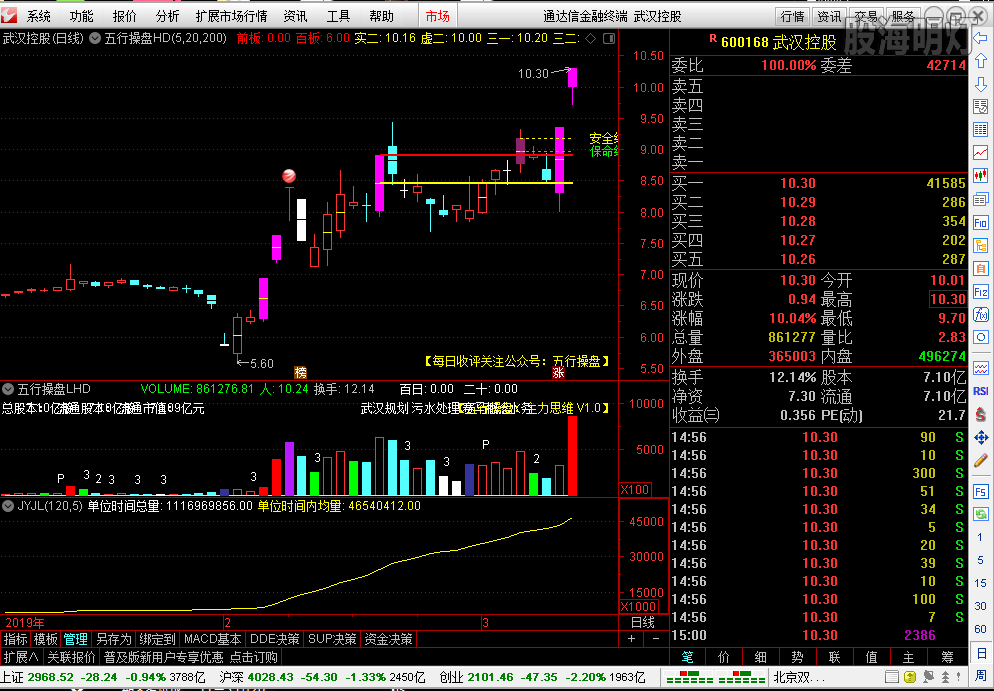Click the F5 chart switch icon

point(981,492)
